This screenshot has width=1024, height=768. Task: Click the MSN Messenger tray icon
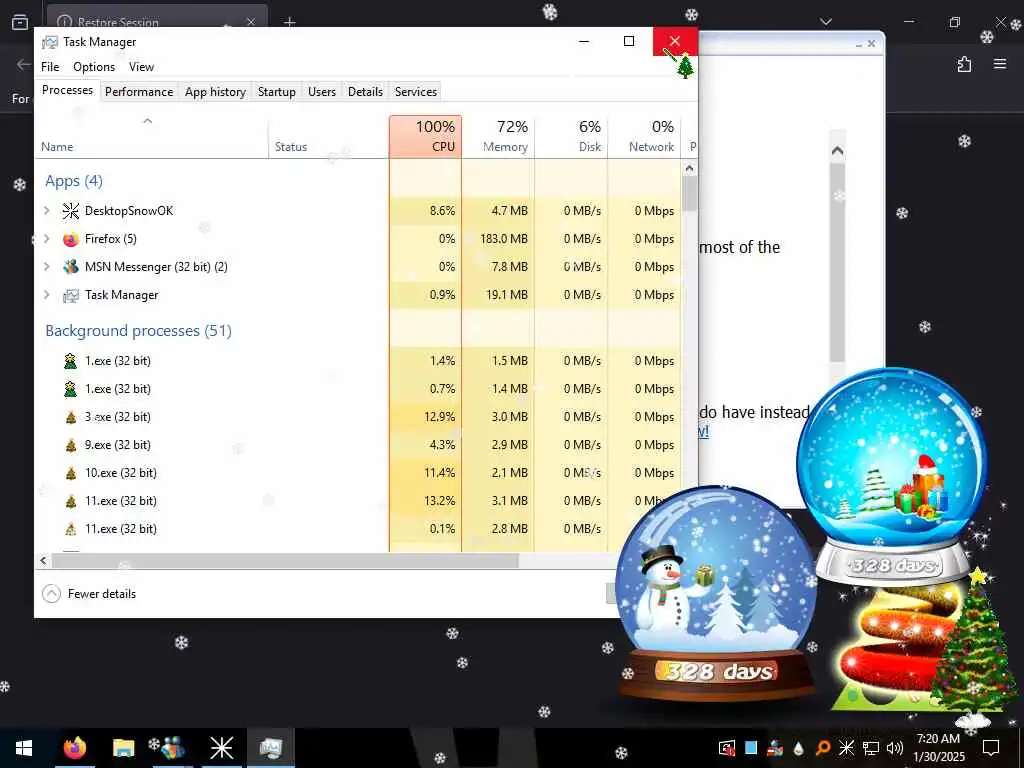click(x=775, y=748)
